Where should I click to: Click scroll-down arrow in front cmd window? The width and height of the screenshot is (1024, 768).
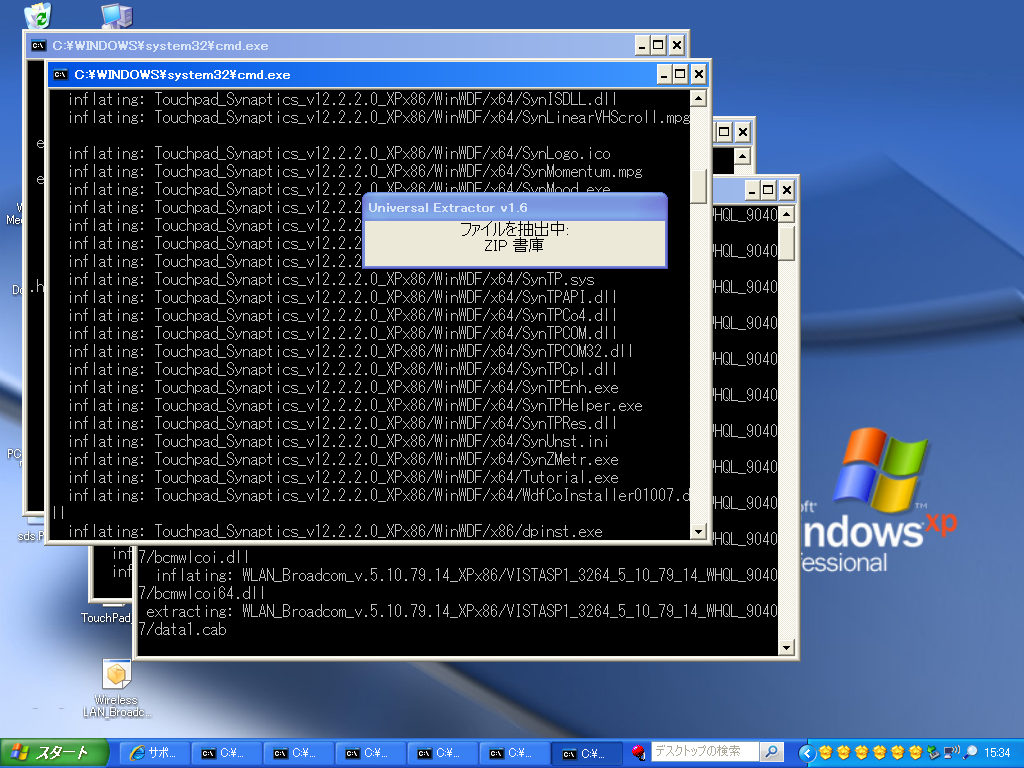[698, 531]
